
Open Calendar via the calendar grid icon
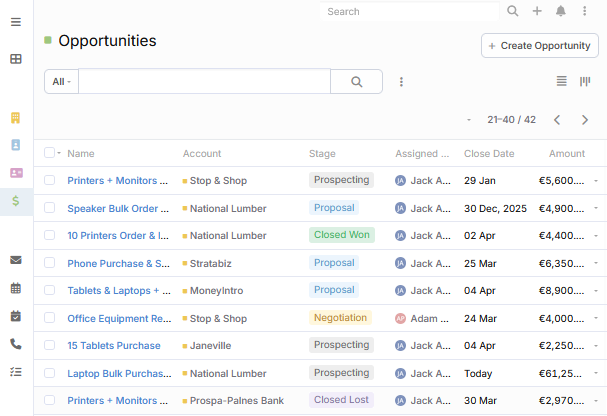(x=16, y=288)
